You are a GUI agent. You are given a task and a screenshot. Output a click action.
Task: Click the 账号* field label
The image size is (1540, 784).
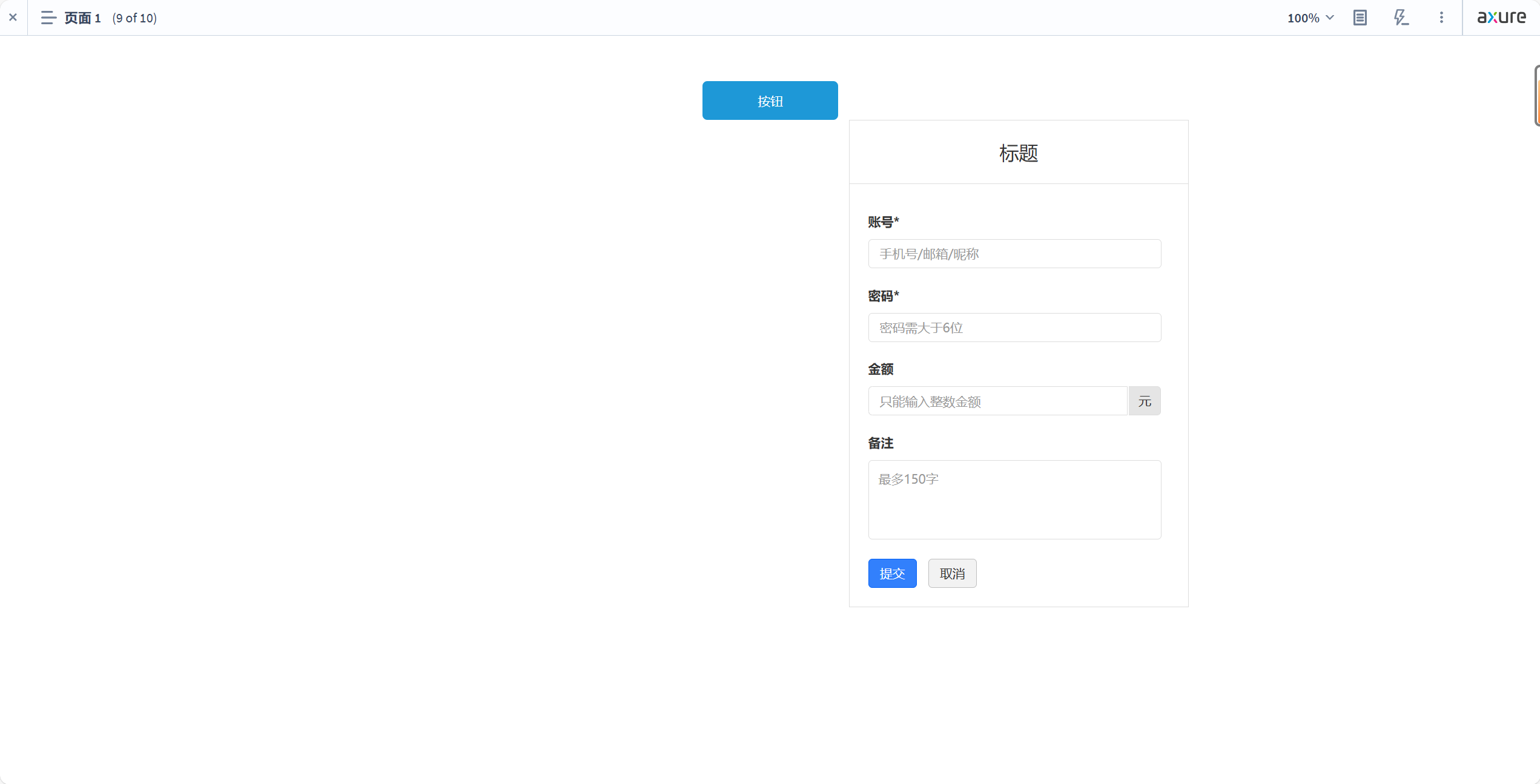point(883,222)
